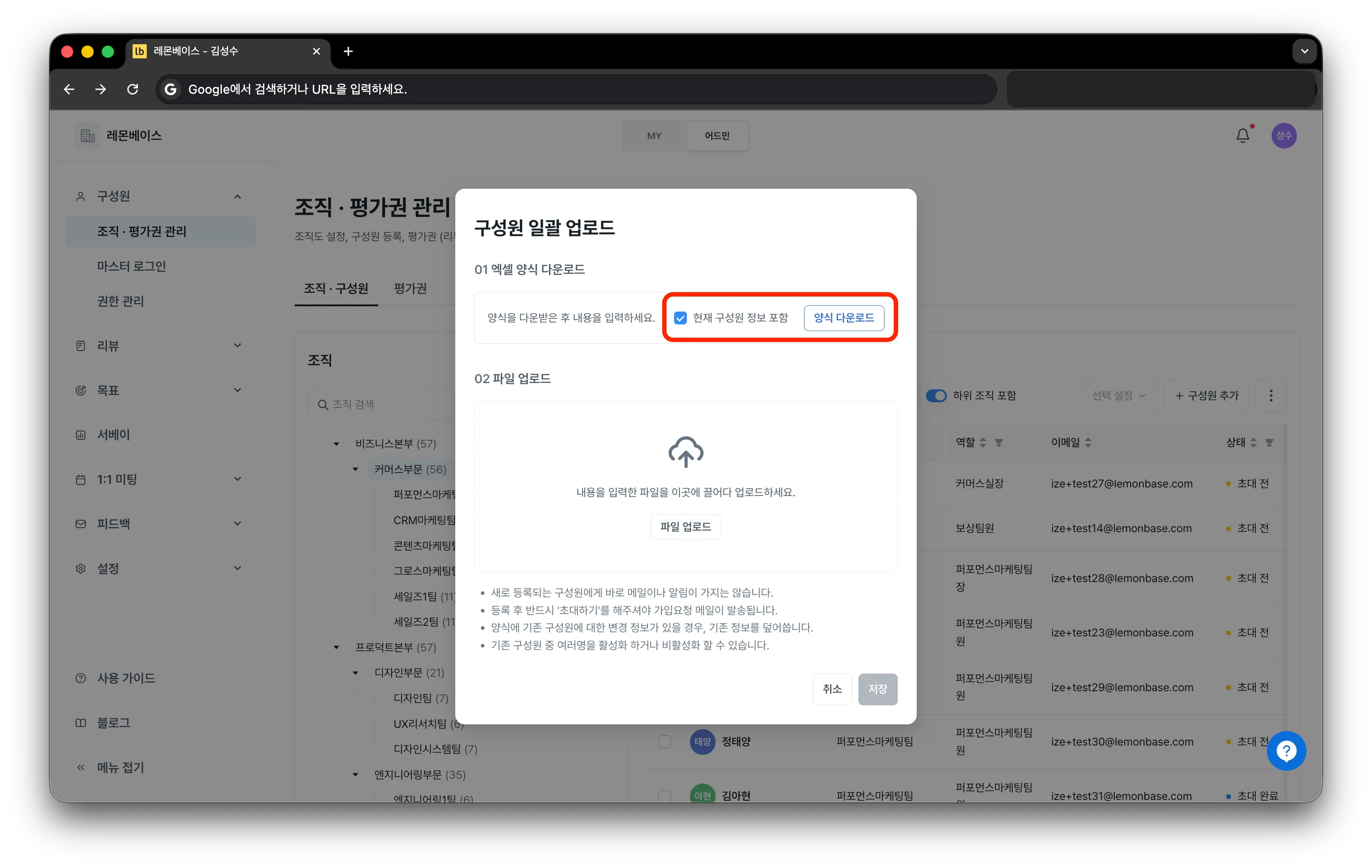Click the 설정 gear icon in the sidebar
This screenshot has height=868, width=1372.
click(x=81, y=568)
